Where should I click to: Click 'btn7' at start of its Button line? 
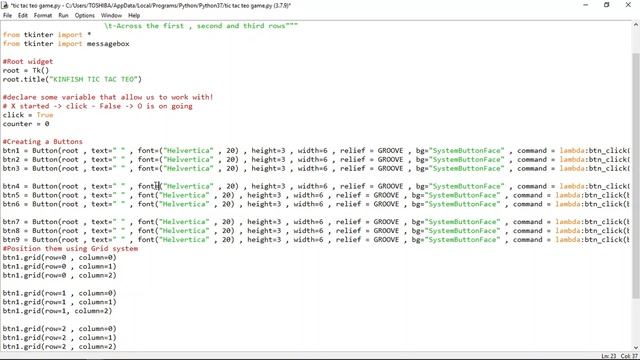click(x=11, y=222)
